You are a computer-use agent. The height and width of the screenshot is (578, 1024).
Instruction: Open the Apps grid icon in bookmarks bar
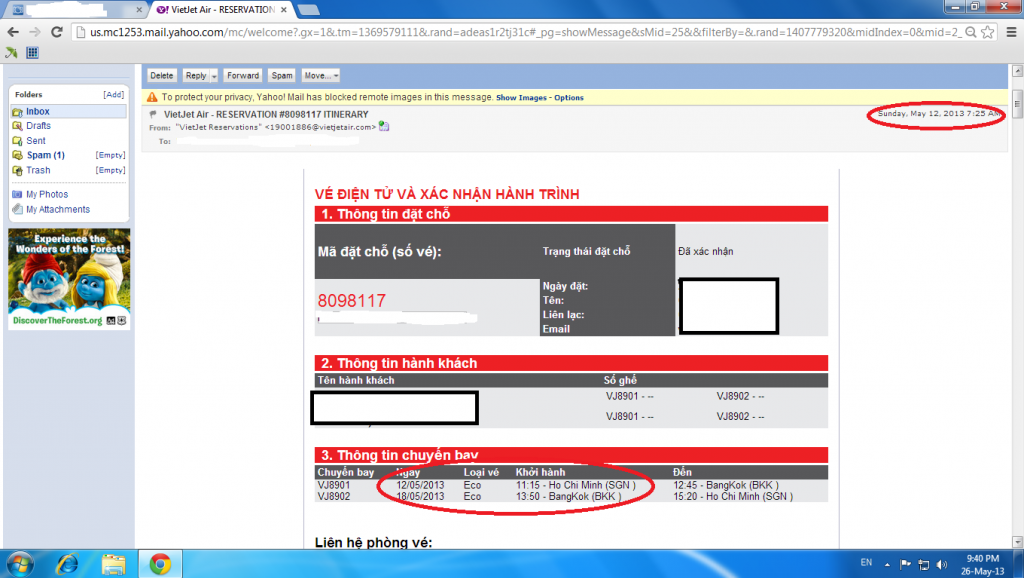point(32,53)
